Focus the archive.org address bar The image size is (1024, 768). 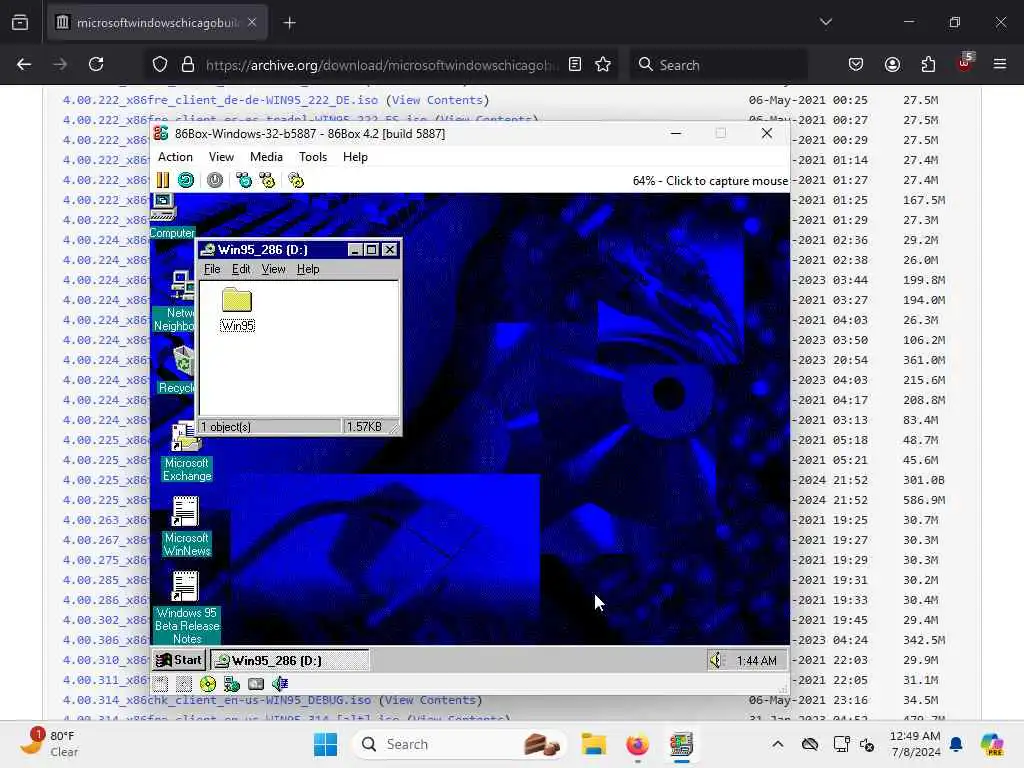(382, 65)
